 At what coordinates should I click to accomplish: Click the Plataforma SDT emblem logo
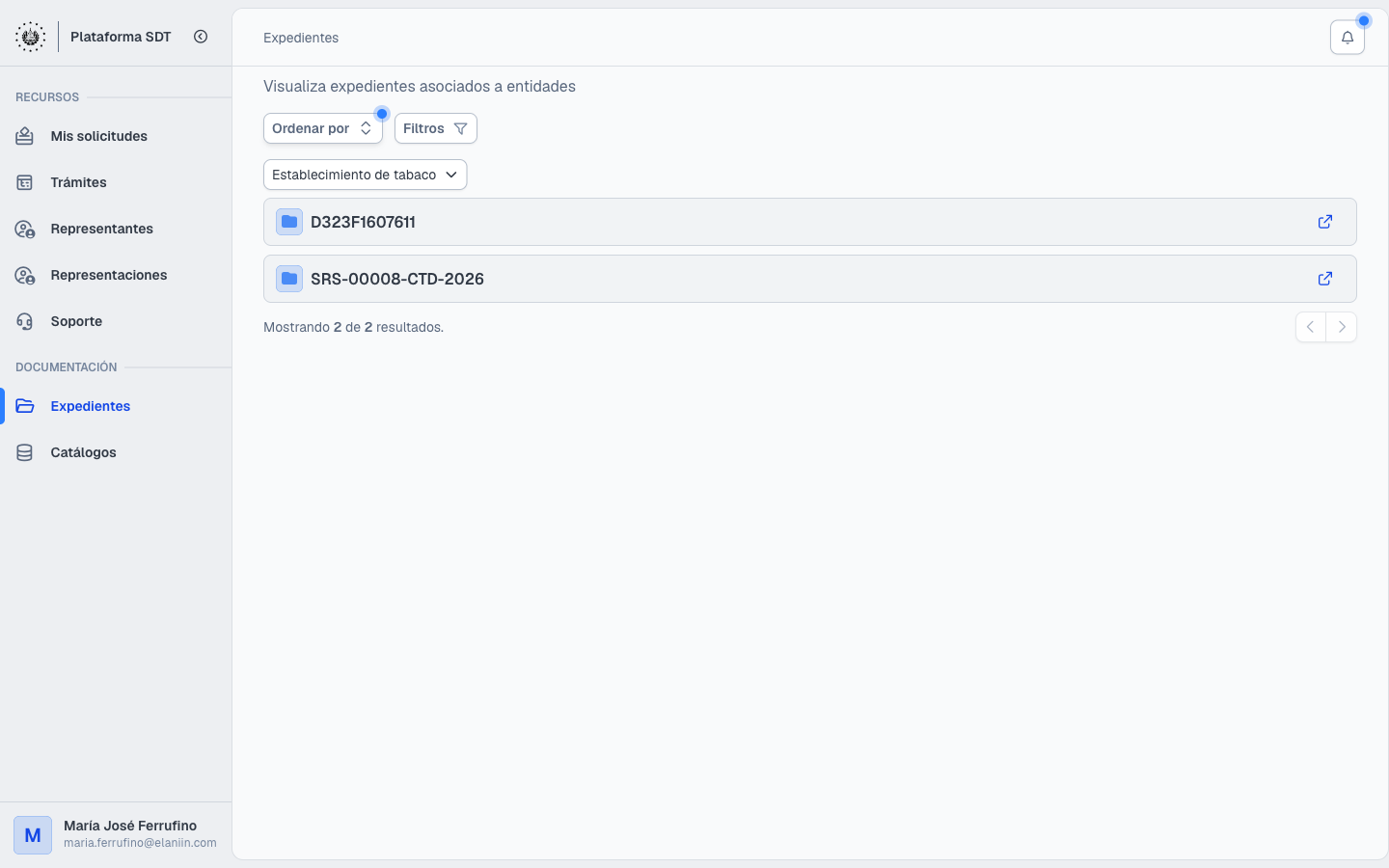point(31,37)
